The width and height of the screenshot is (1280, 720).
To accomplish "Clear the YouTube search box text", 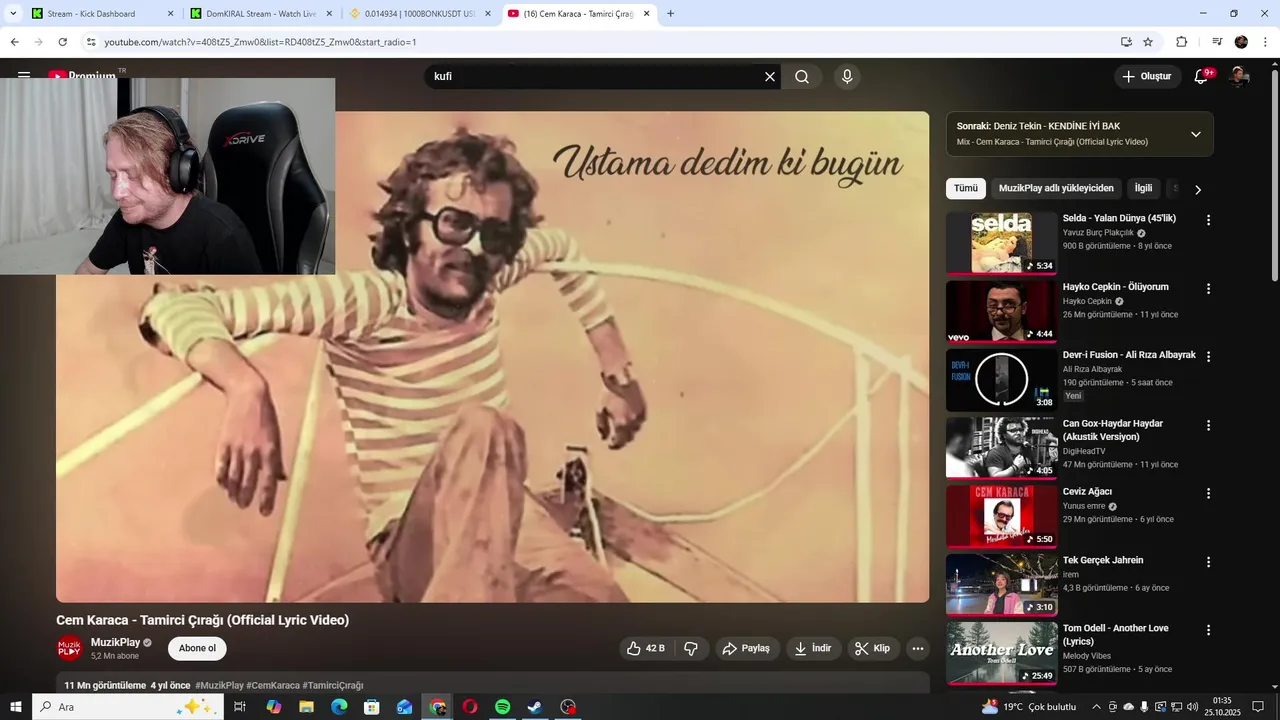I will coord(770,76).
